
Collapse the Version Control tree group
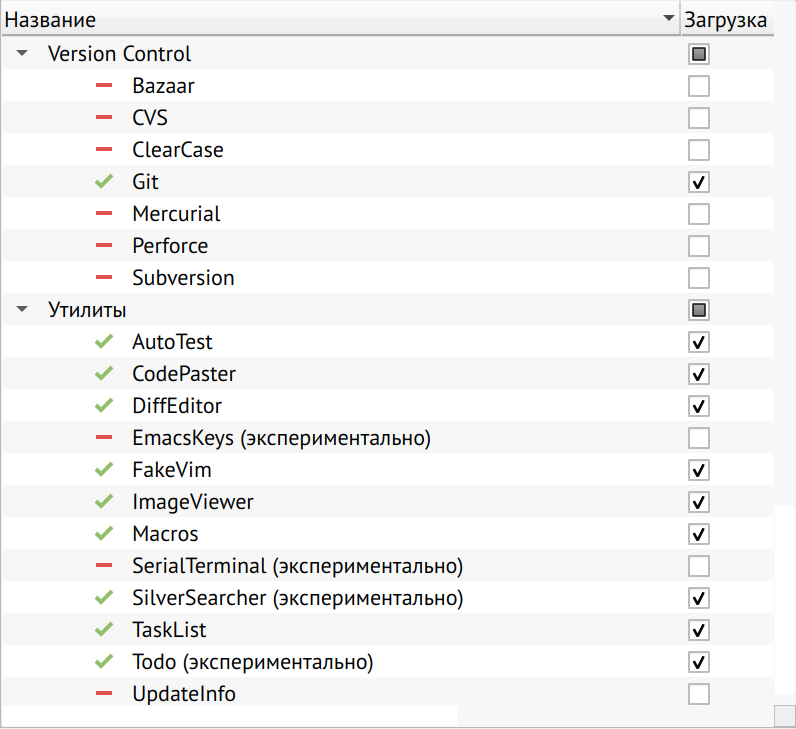click(22, 53)
